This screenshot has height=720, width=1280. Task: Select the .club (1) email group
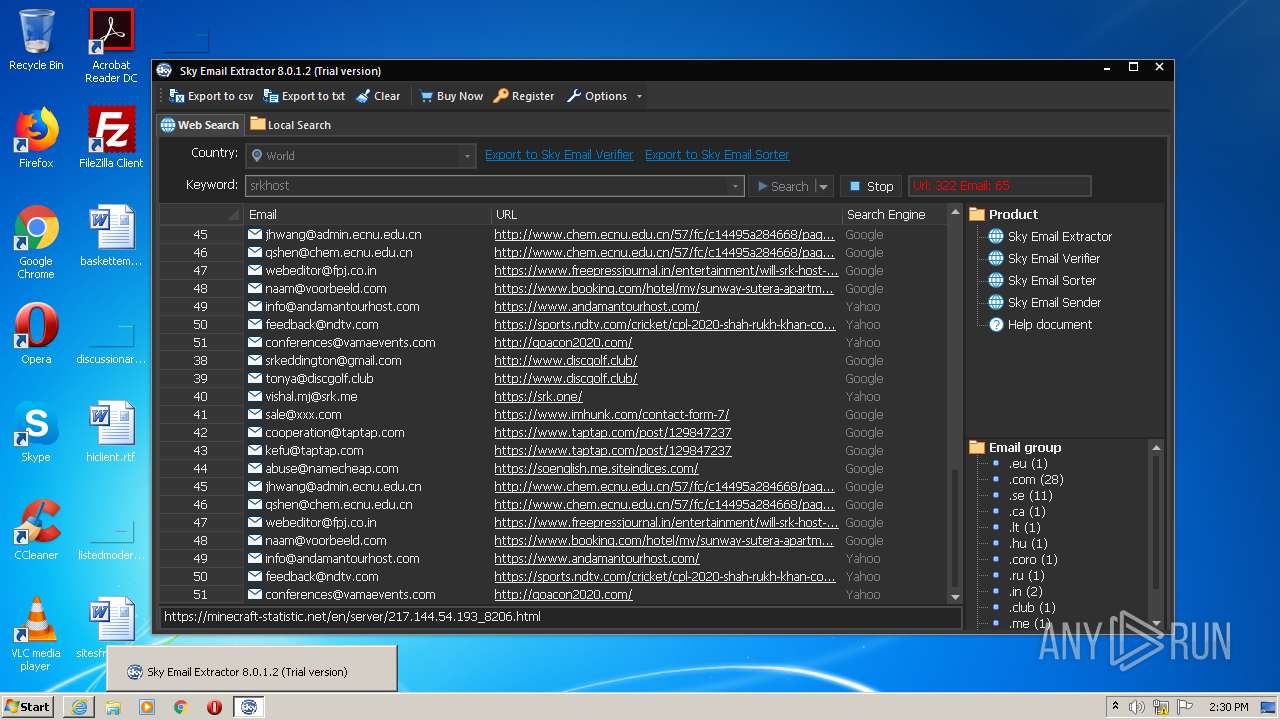tap(1032, 608)
